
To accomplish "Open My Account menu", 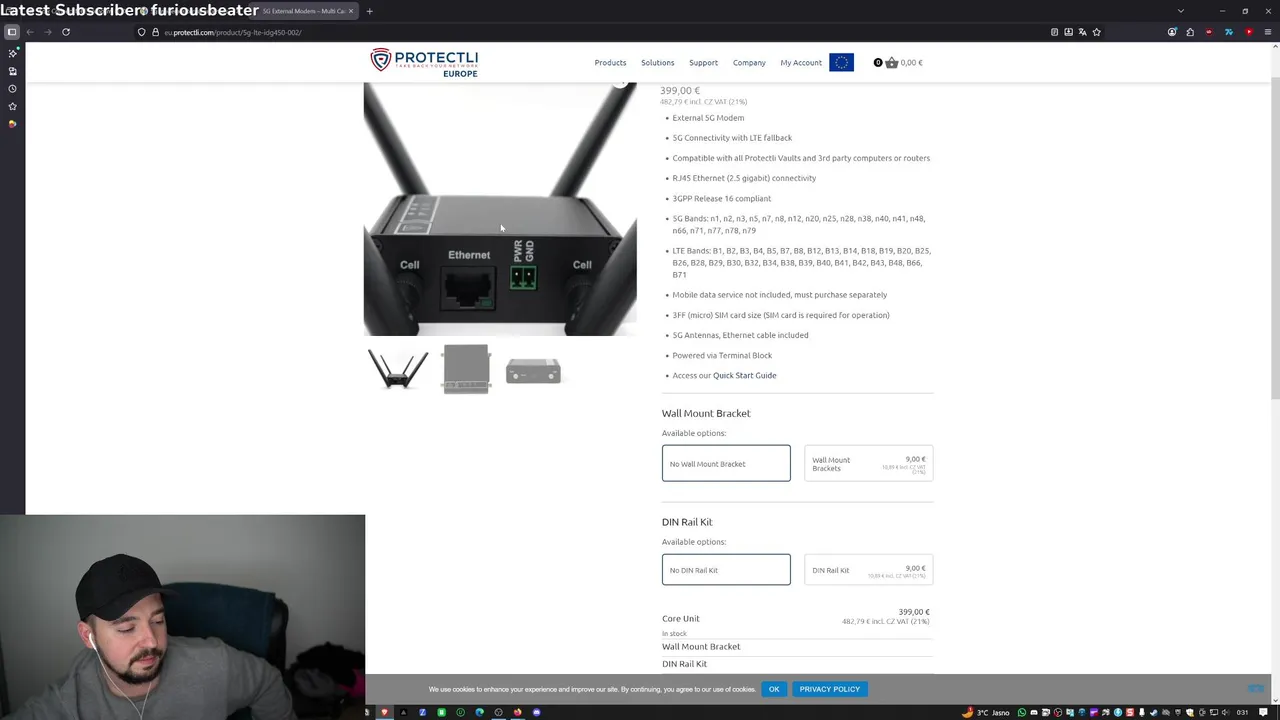I will (x=801, y=62).
